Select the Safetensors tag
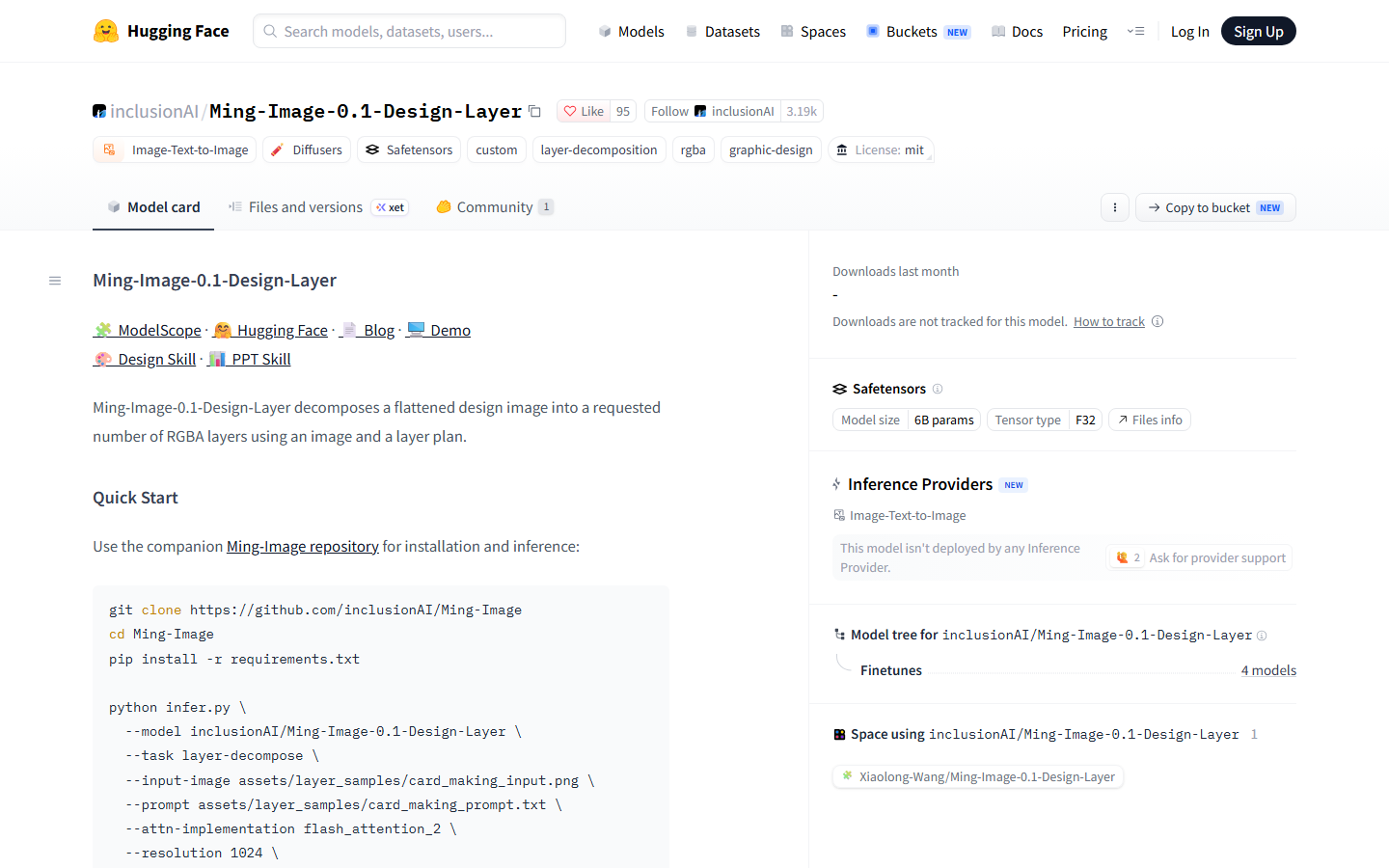This screenshot has width=1389, height=868. [x=409, y=149]
